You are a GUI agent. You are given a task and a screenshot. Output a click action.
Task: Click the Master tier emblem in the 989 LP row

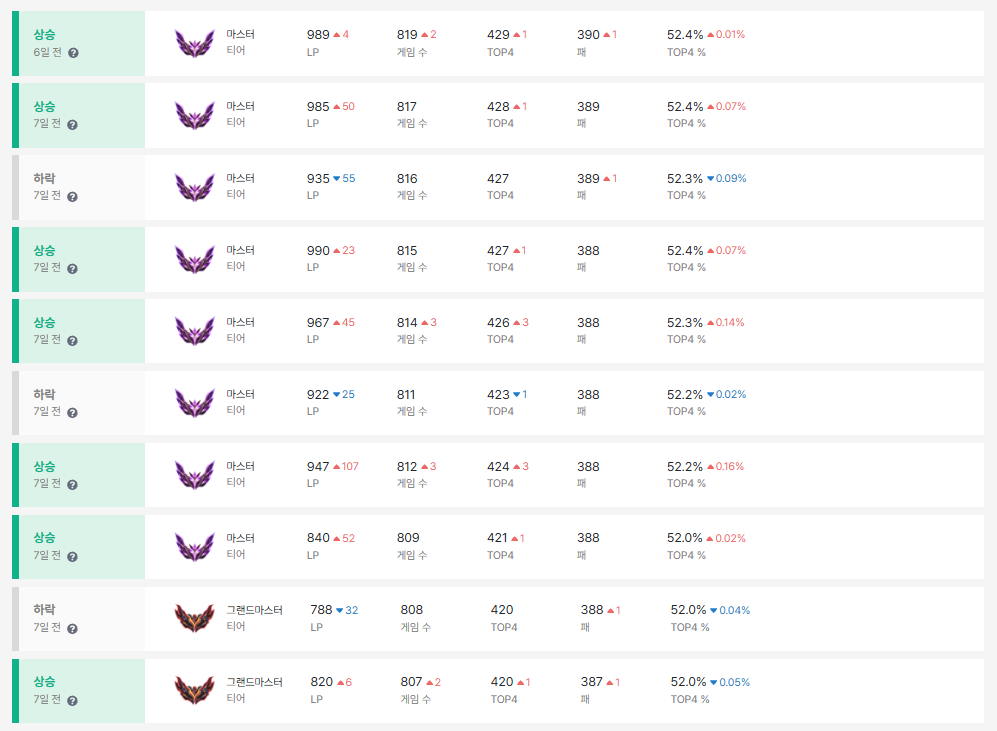click(194, 43)
